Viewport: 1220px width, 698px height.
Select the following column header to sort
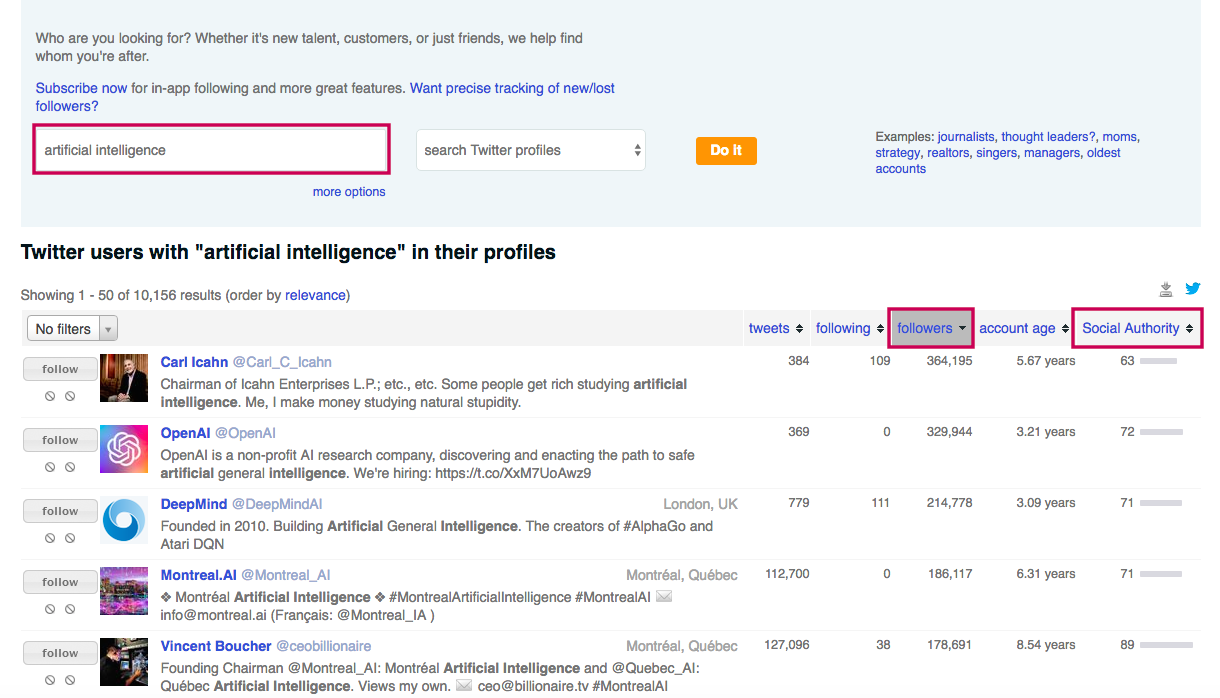[x=843, y=328]
